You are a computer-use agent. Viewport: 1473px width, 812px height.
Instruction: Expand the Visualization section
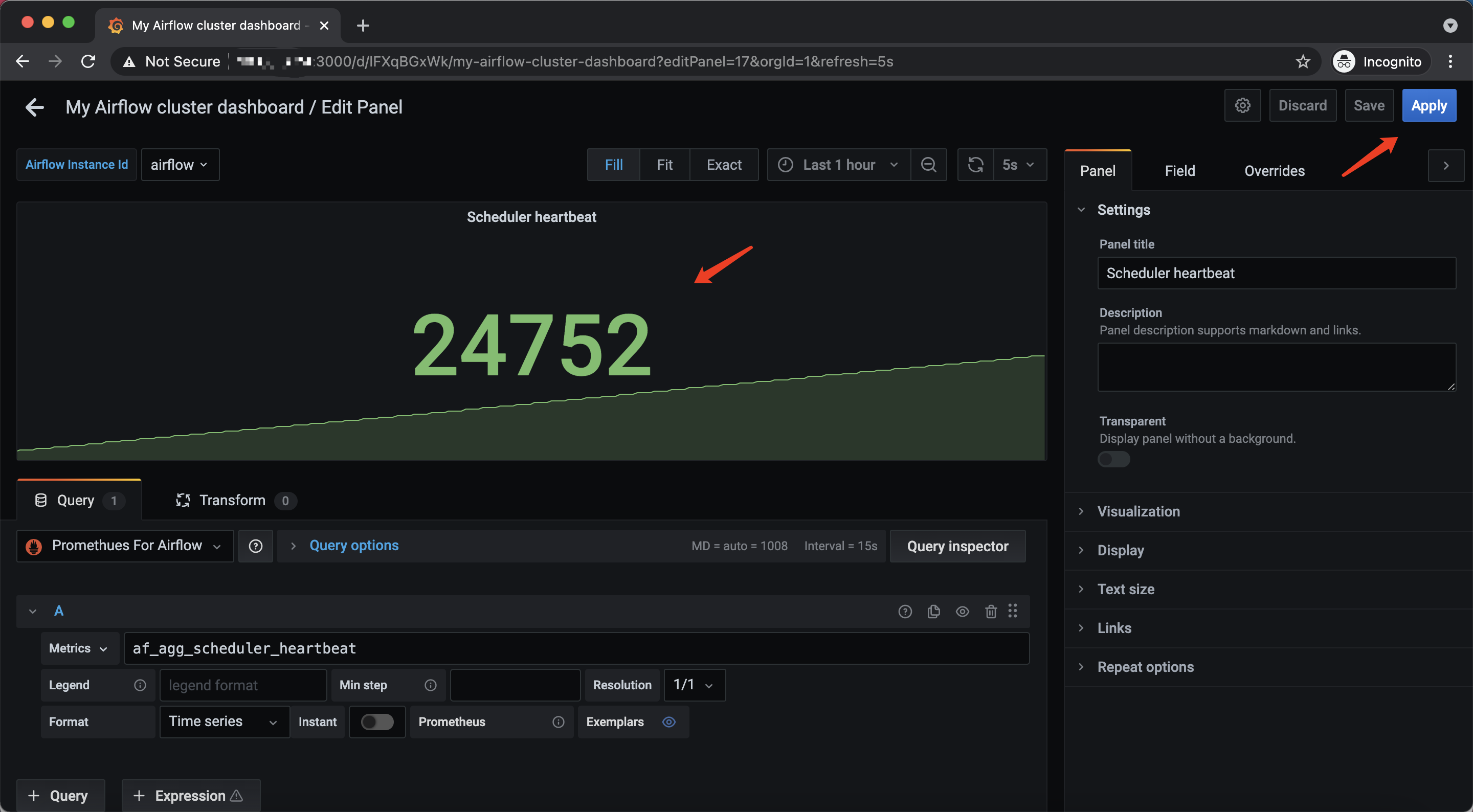[1138, 511]
